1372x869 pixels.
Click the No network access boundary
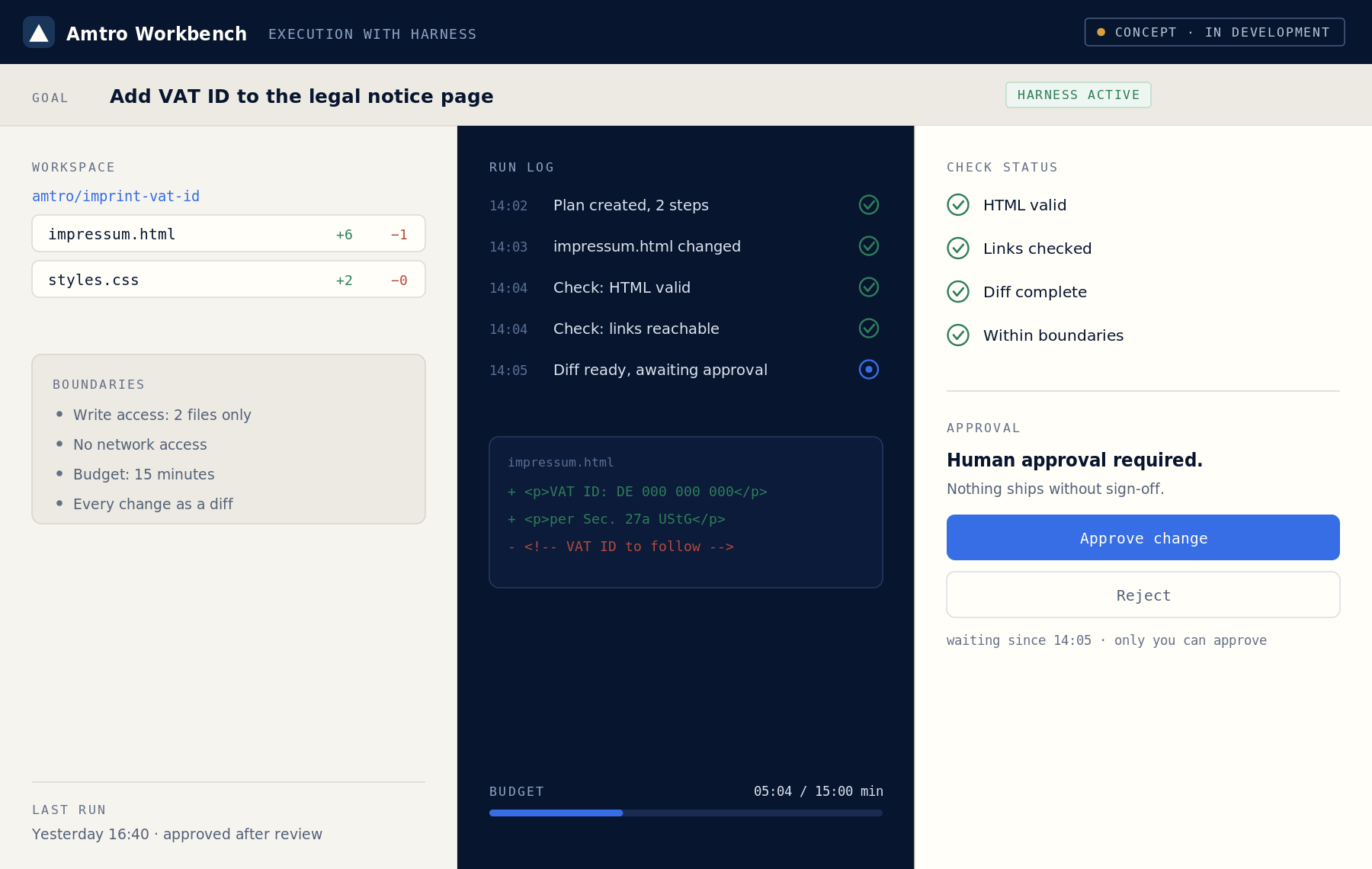tap(140, 444)
